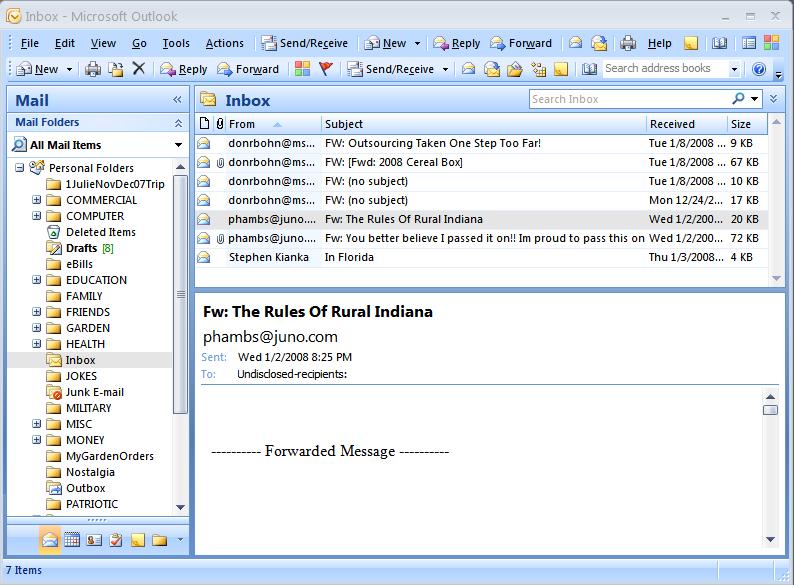Click the Categorize colored squares icon in second toolbar
Image resolution: width=794 pixels, height=585 pixels.
coord(302,68)
